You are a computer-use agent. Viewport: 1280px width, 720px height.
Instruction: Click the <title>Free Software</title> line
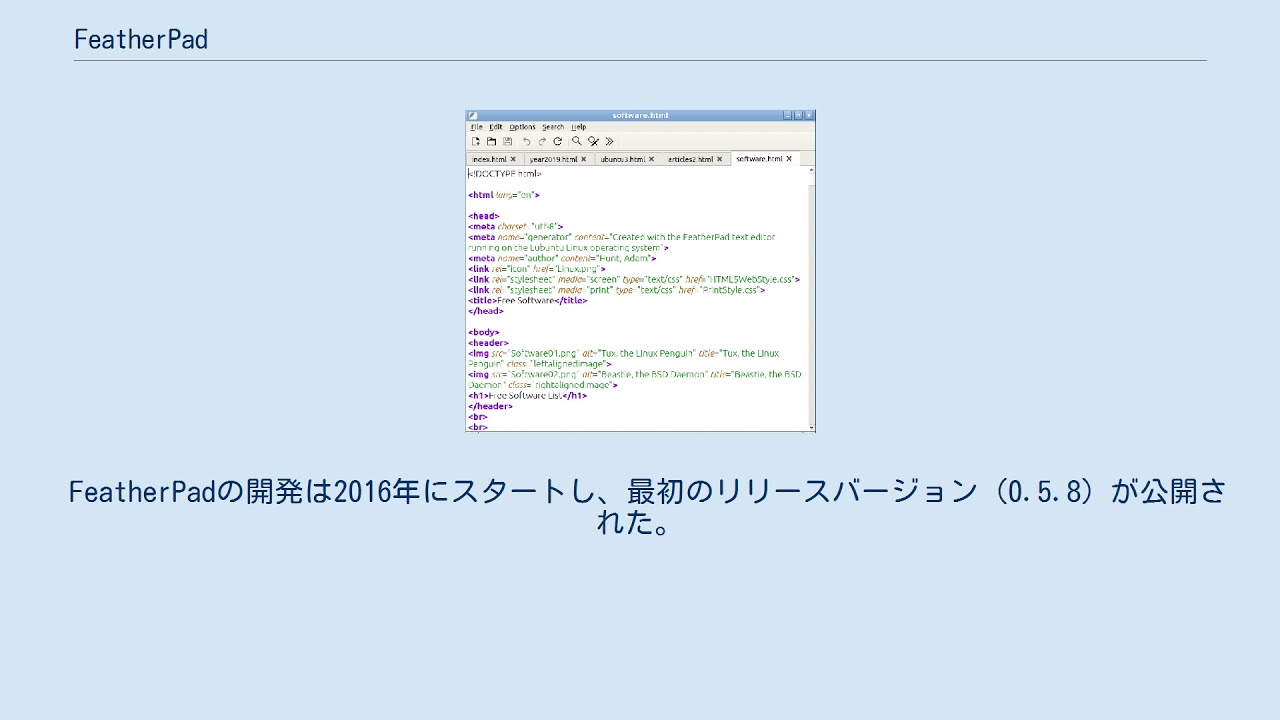(527, 300)
